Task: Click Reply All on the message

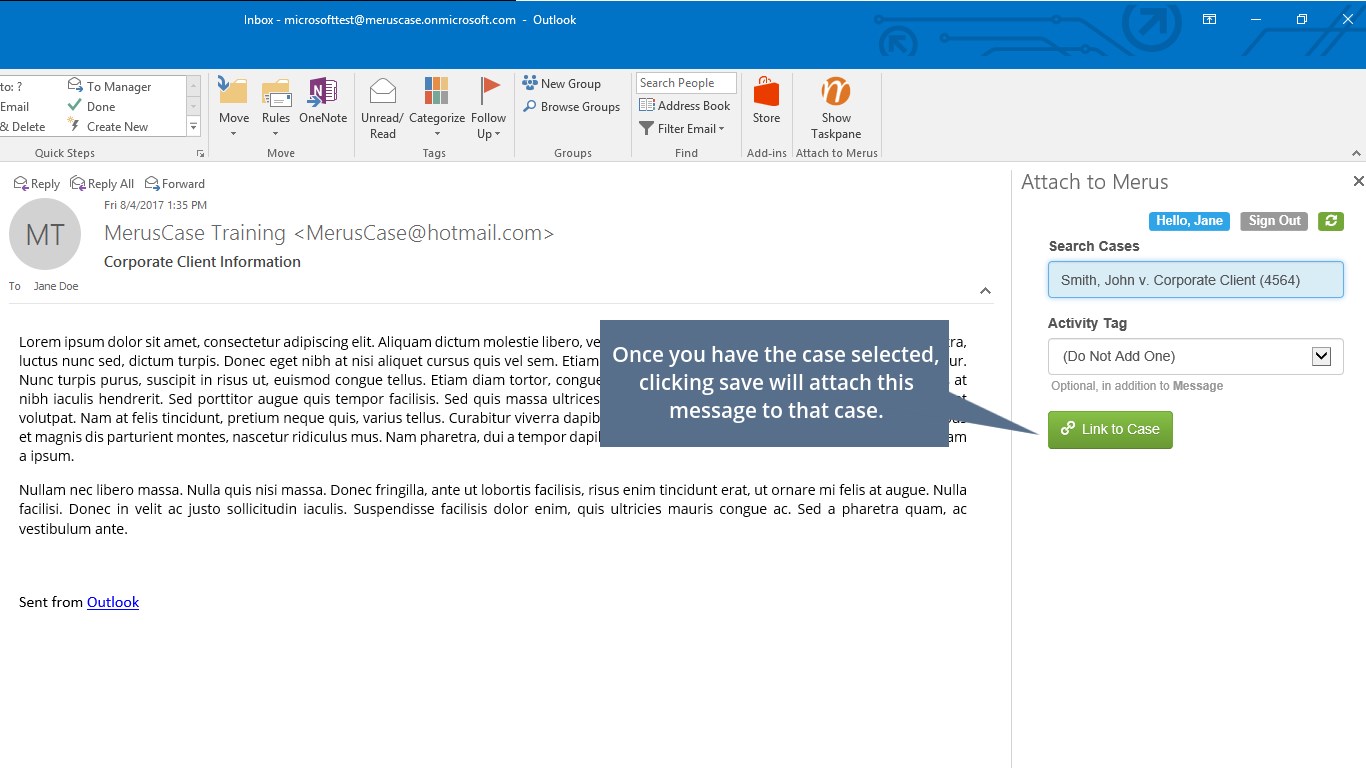Action: click(x=102, y=184)
